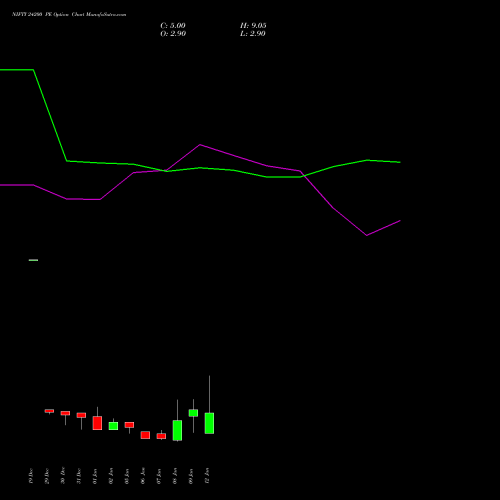Click the peak of the purple indicator line
This screenshot has width=500, height=500.
200,145
